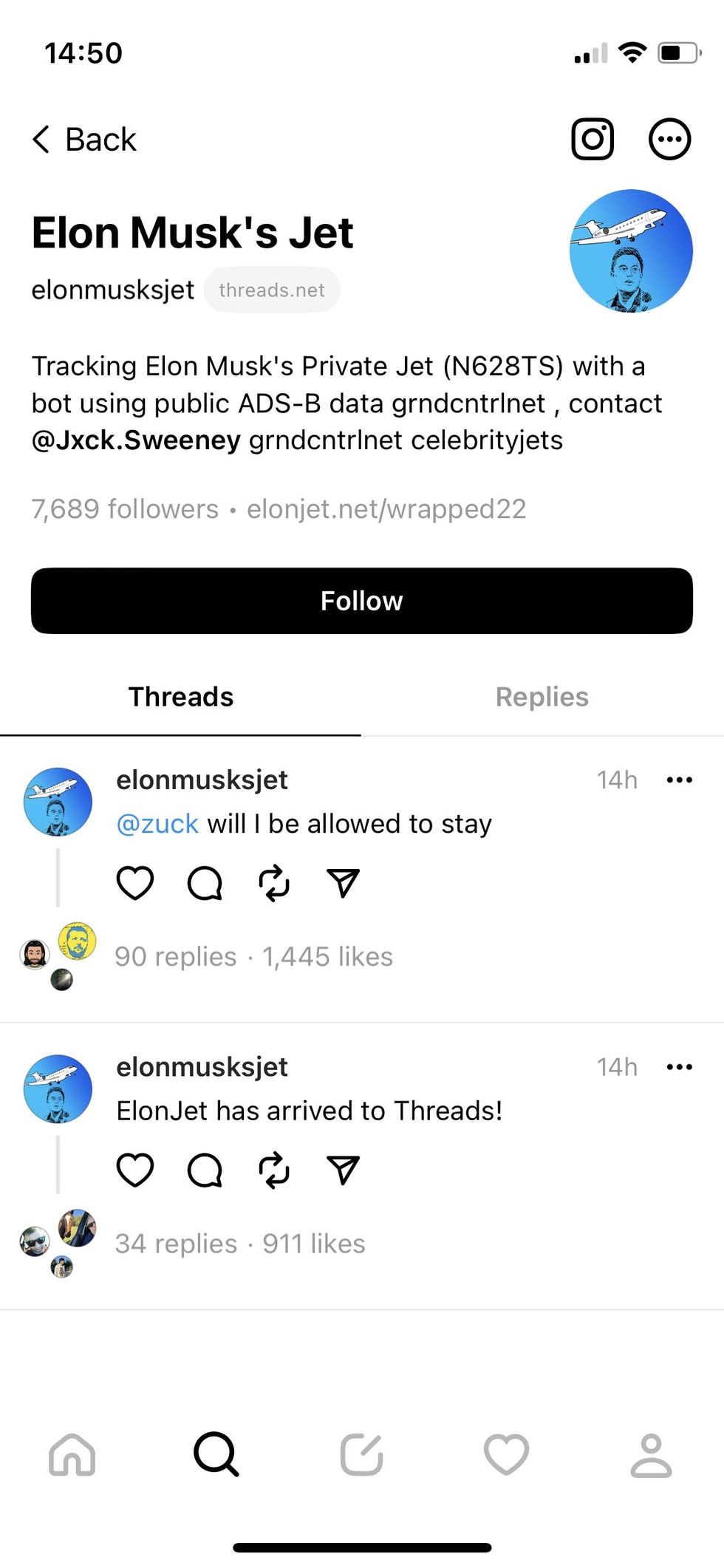Screen dimensions: 724x1568
Task: Repost the '@zuck will I be allowed' post
Action: [274, 882]
